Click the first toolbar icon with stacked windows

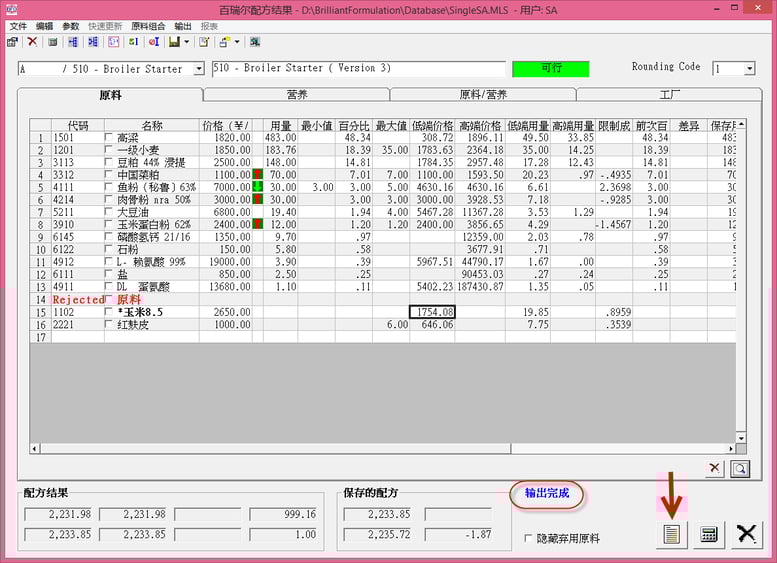[x=12, y=42]
